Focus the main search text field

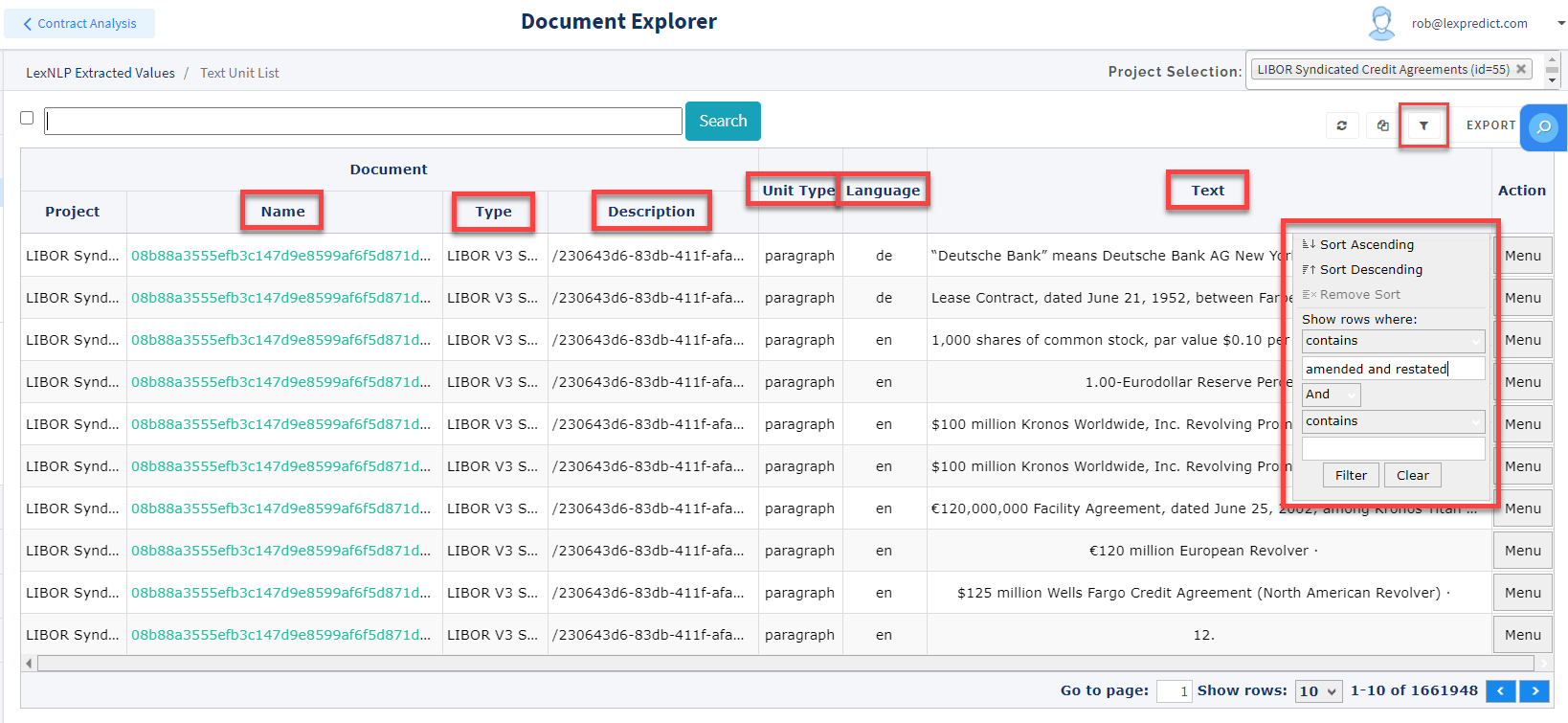(363, 121)
